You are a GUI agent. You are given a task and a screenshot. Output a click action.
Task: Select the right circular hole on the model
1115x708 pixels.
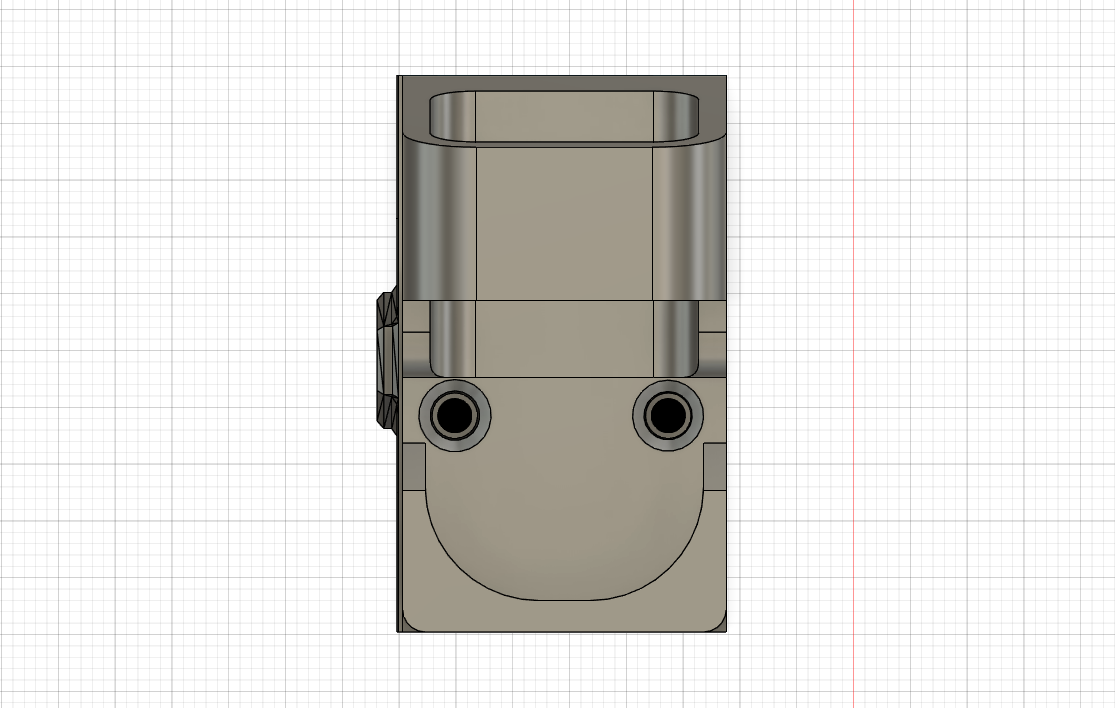669,416
